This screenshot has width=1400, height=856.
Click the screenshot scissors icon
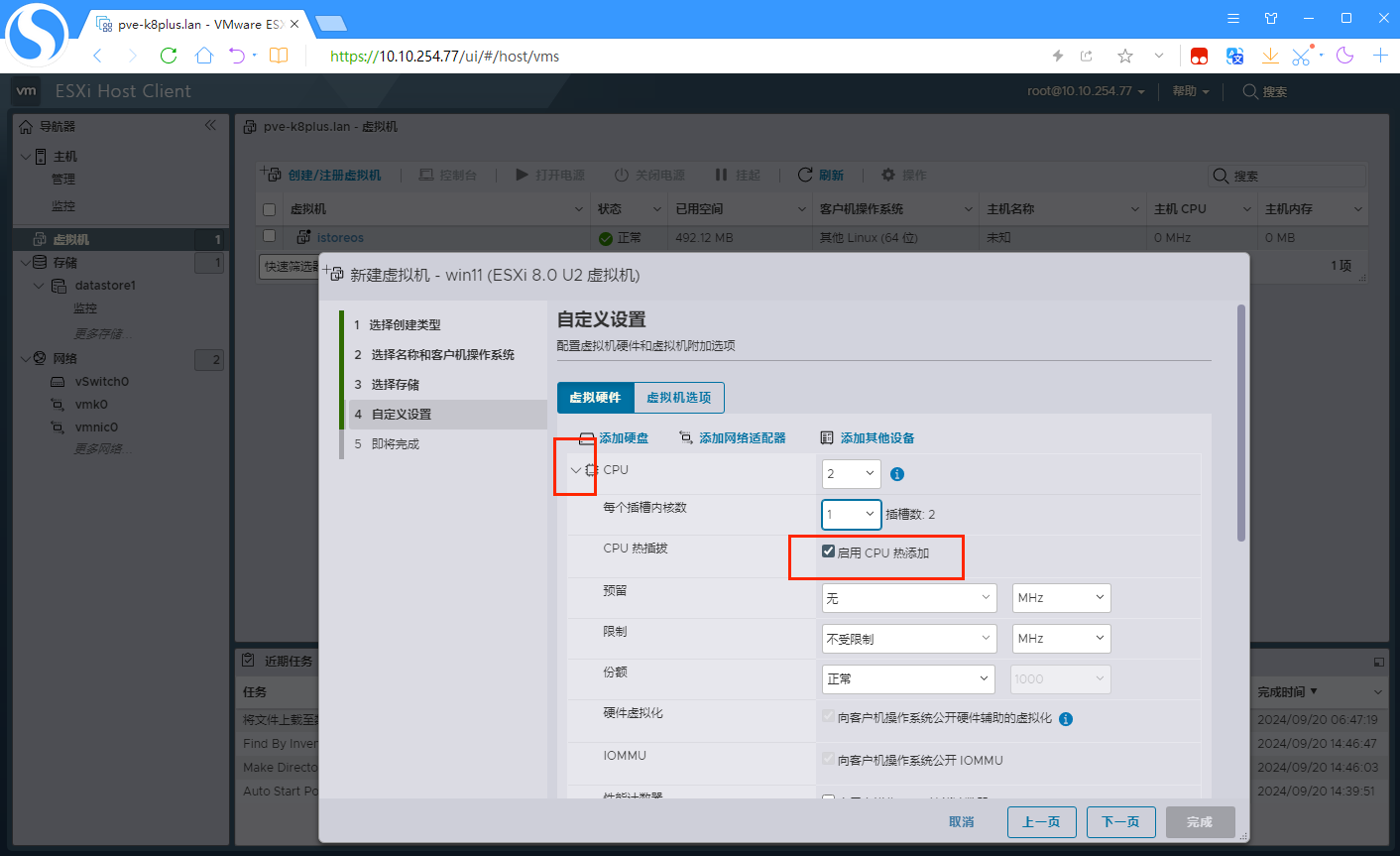1301,56
